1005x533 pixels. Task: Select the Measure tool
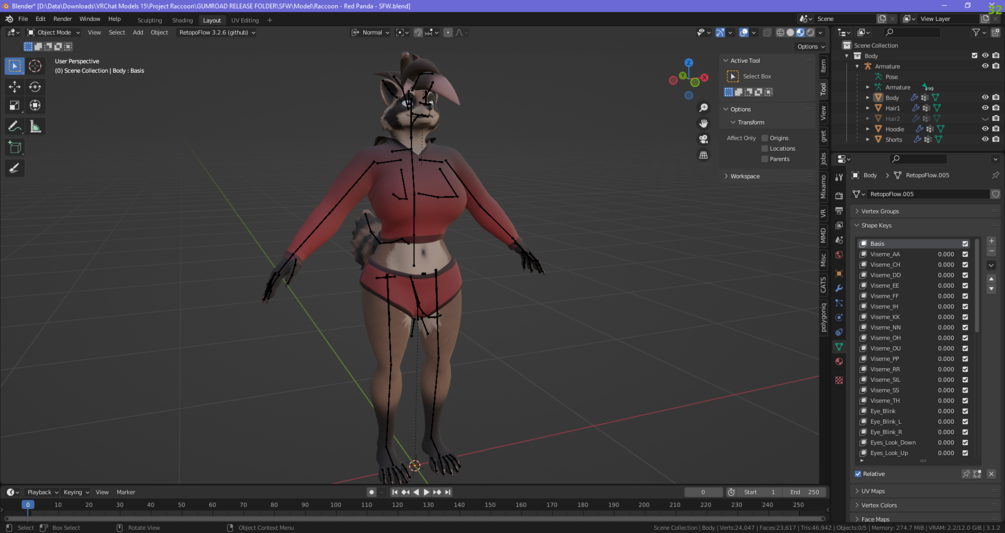click(x=35, y=127)
